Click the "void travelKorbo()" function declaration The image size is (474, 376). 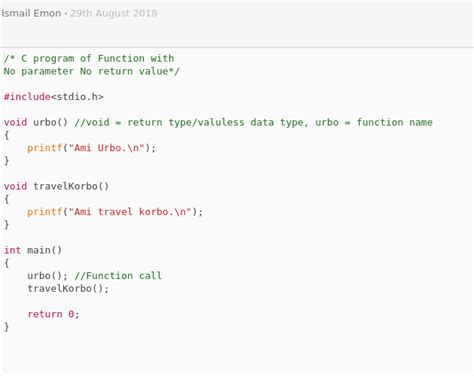pos(56,186)
